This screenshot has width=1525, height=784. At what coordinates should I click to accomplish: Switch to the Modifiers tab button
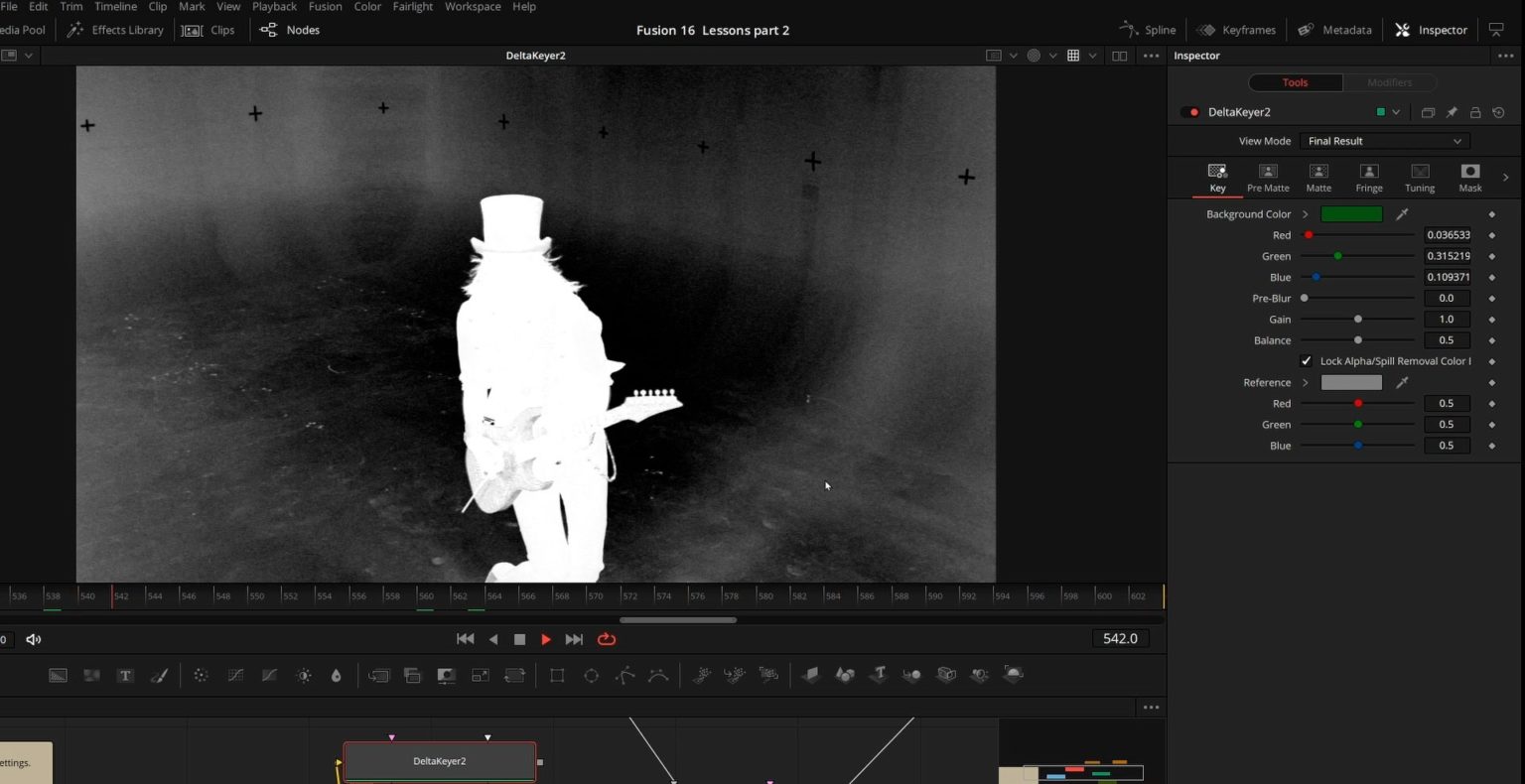[x=1389, y=82]
